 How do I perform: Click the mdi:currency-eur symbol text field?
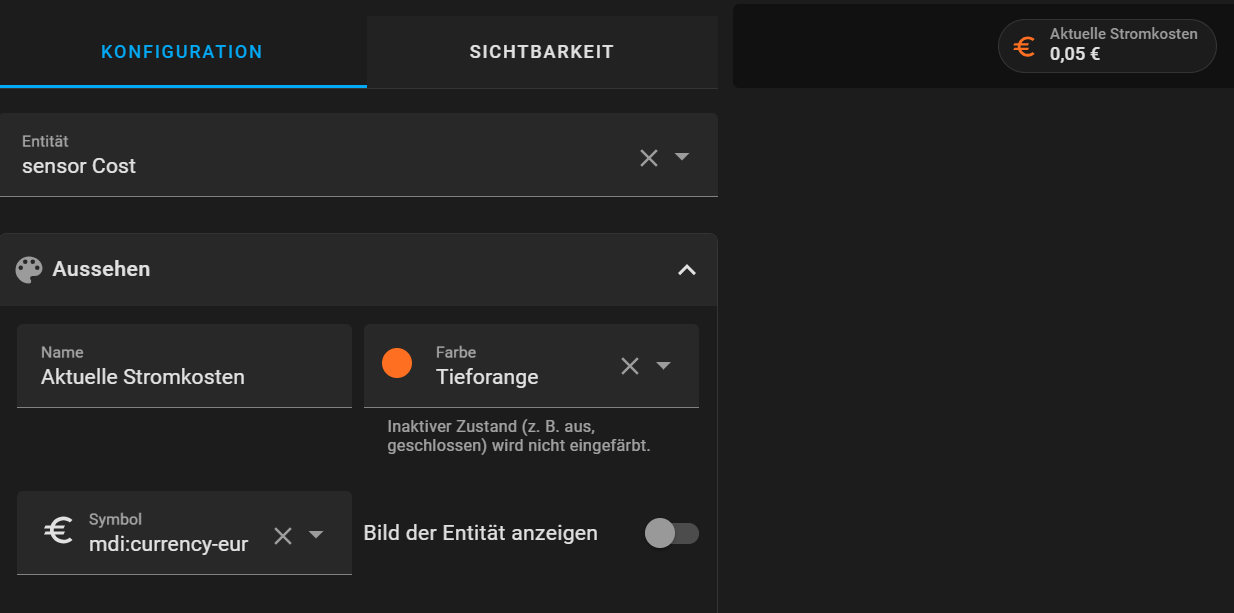(168, 543)
